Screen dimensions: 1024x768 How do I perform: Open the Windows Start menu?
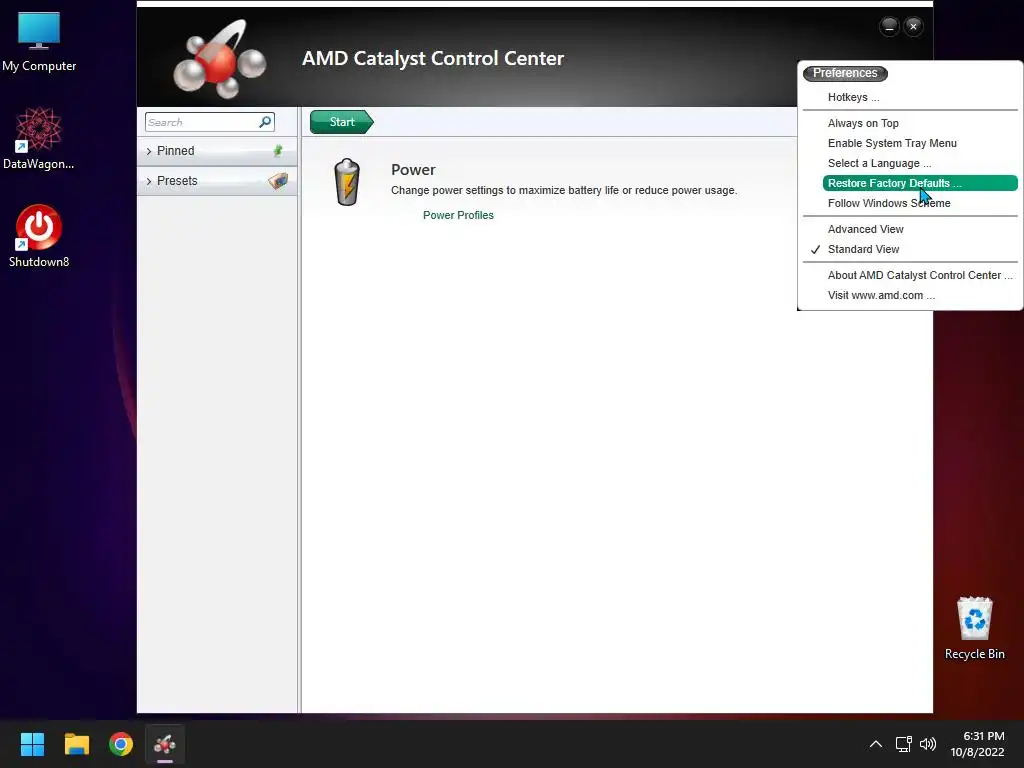[32, 744]
